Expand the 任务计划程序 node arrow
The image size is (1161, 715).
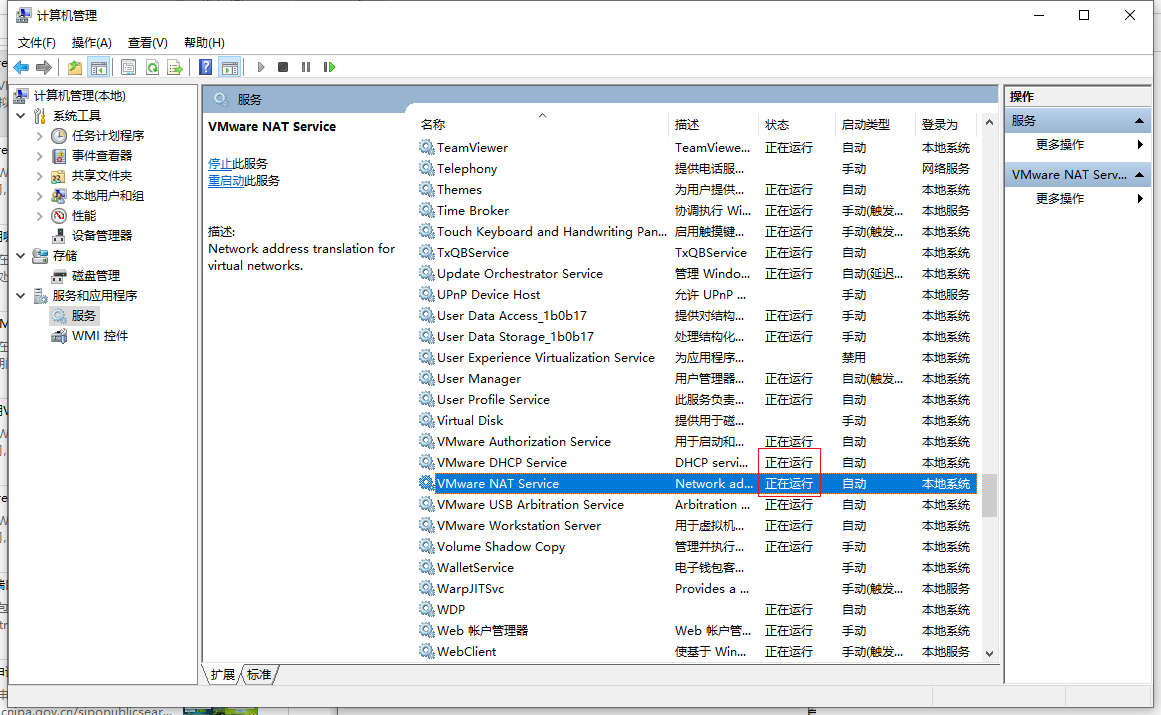click(x=39, y=135)
